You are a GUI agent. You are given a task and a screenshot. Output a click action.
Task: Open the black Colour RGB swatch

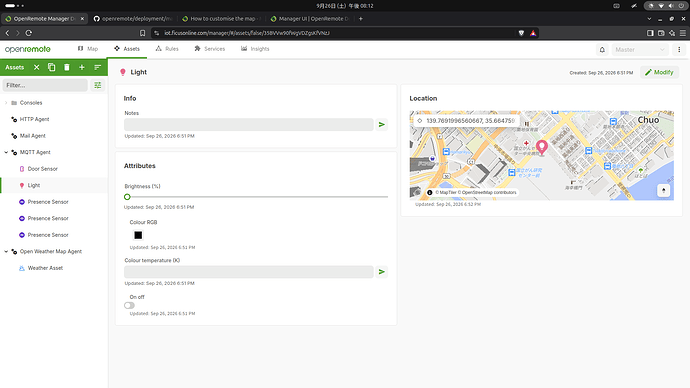[x=138, y=235]
